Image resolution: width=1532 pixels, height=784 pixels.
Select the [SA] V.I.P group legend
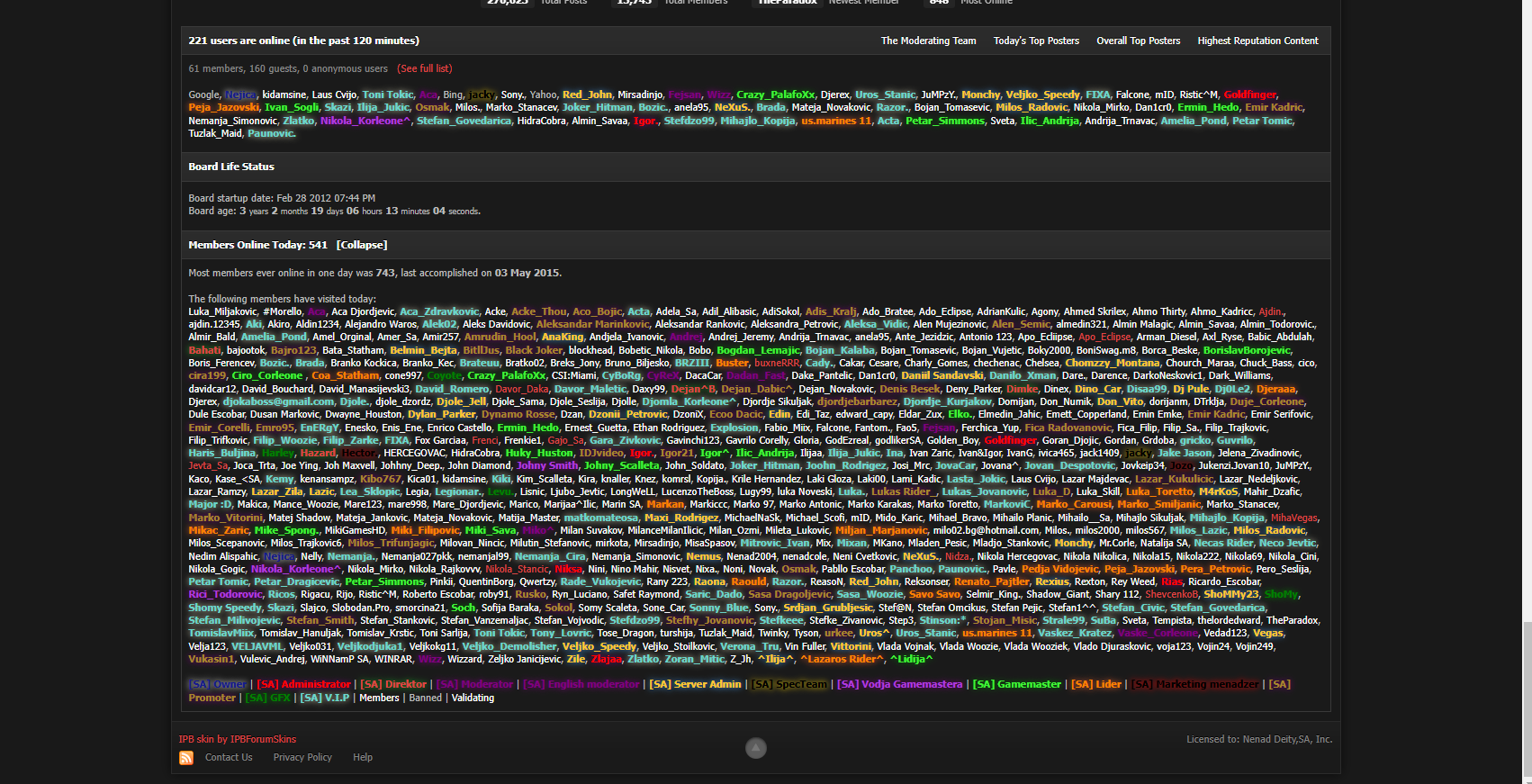pyautogui.click(x=325, y=698)
